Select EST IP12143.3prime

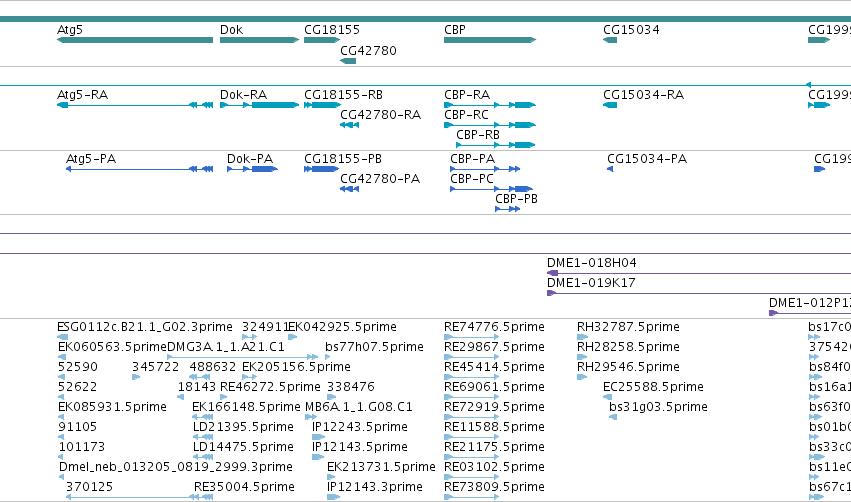(333, 497)
